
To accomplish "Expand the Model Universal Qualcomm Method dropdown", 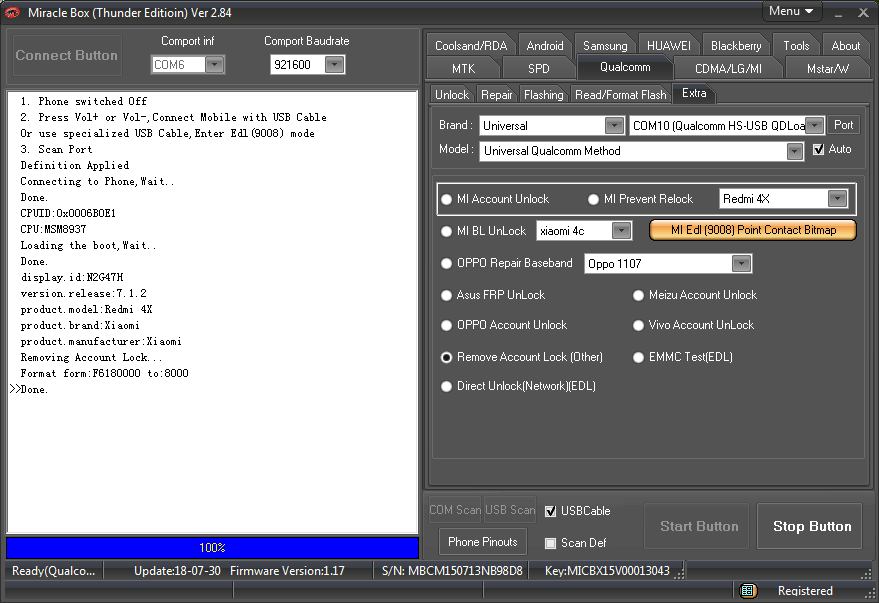I will (x=795, y=151).
